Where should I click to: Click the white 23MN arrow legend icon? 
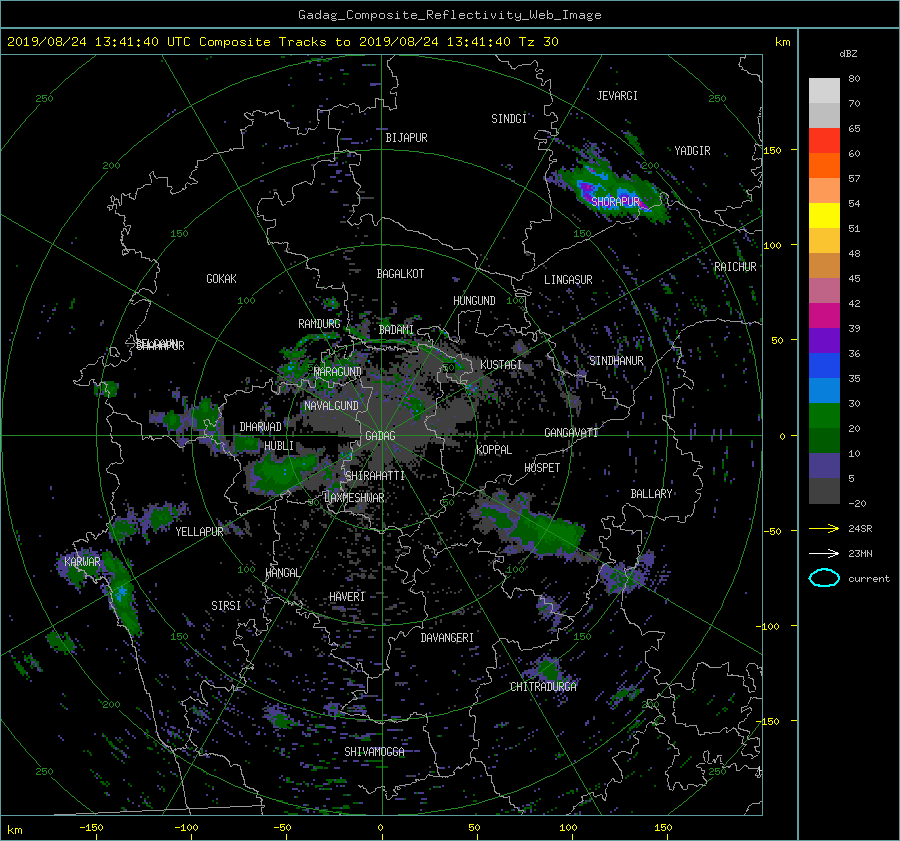pos(824,553)
